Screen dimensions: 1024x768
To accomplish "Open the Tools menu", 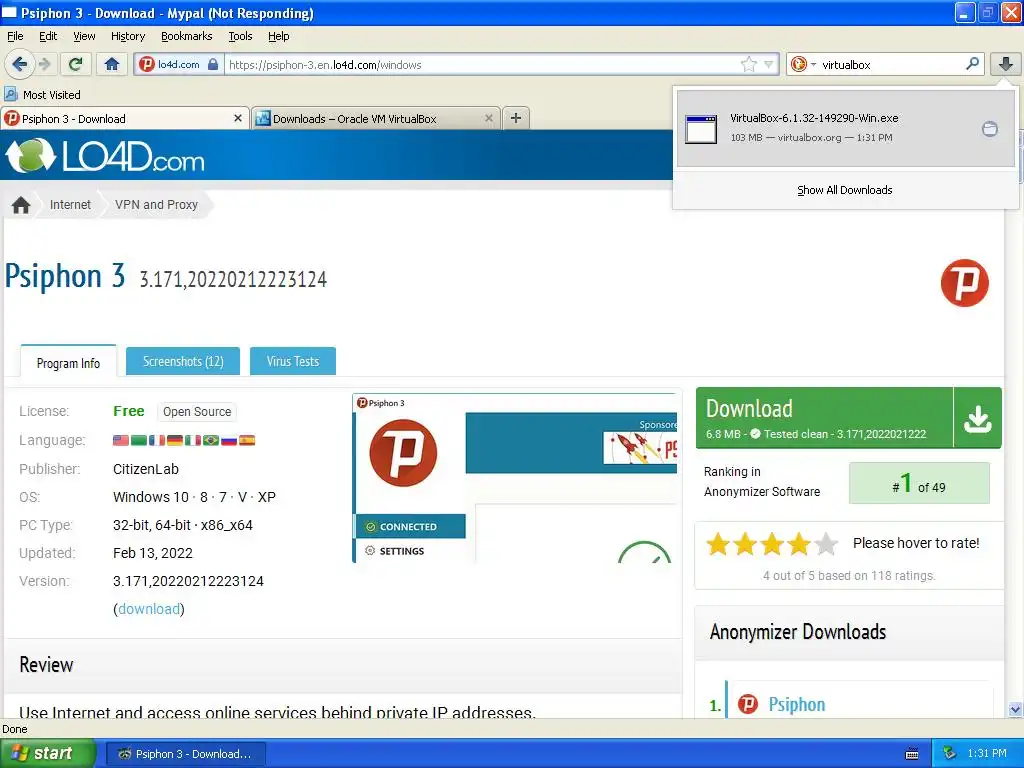I will click(x=240, y=36).
